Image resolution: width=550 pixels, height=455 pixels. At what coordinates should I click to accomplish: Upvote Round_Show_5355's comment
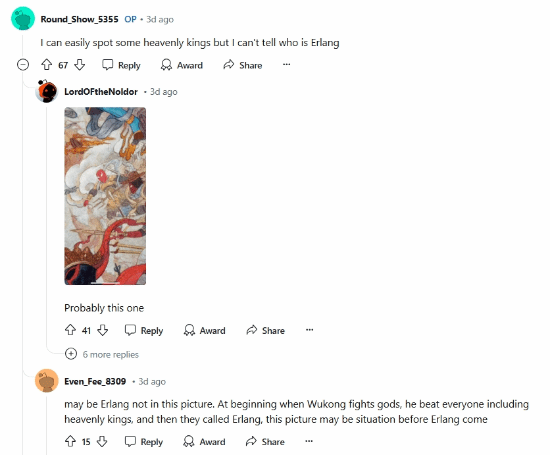[x=47, y=65]
